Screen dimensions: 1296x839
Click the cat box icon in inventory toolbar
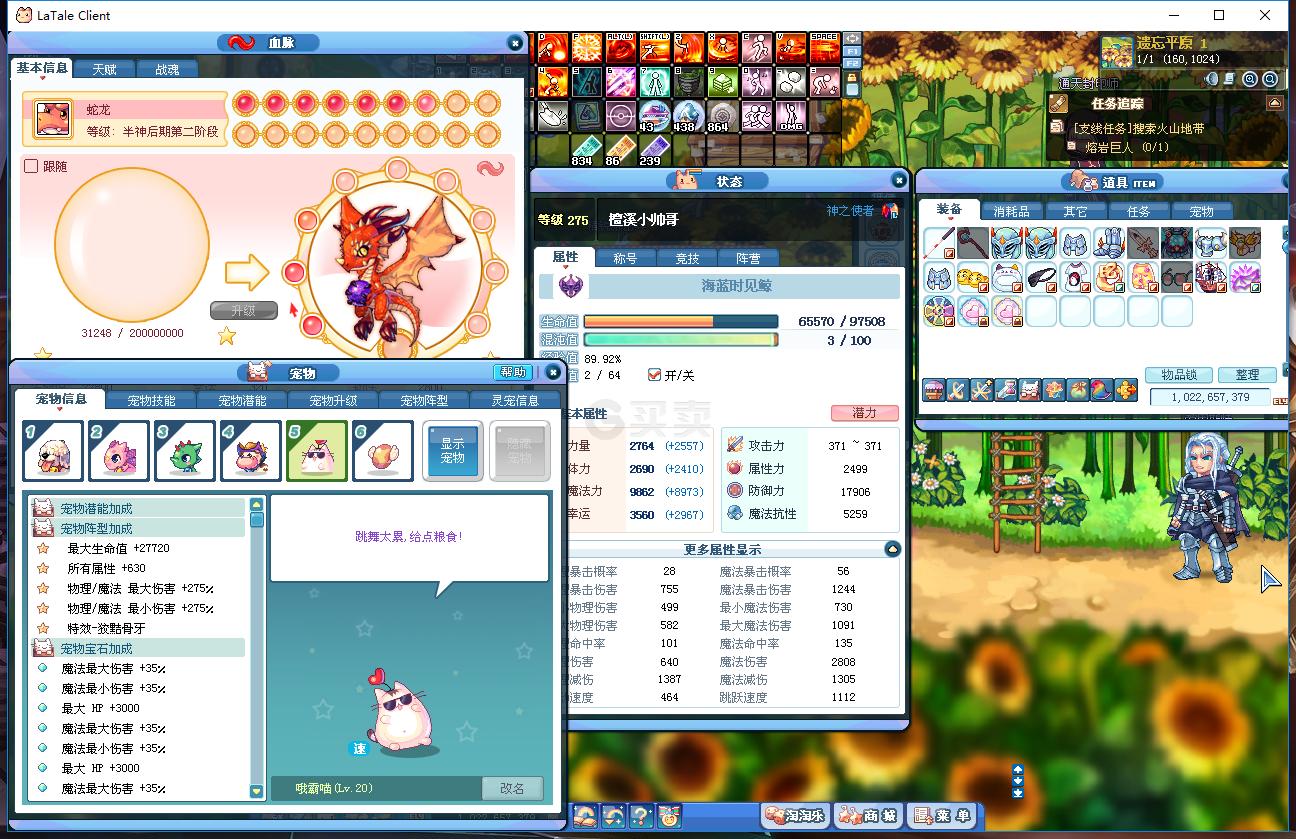coord(1029,391)
